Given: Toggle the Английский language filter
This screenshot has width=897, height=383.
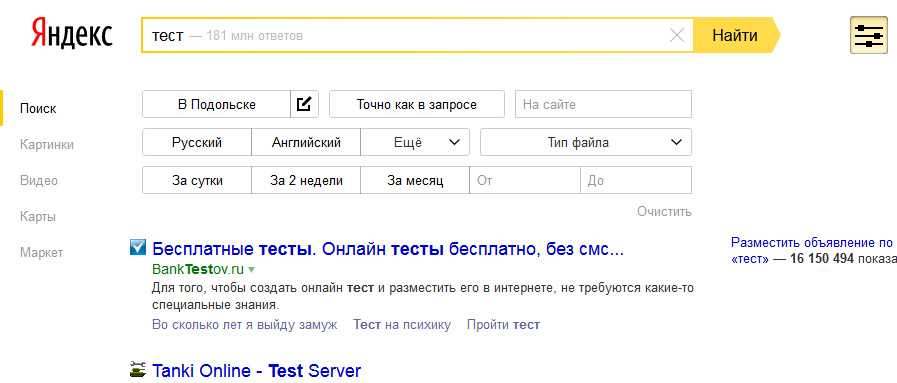Looking at the screenshot, I should 306,142.
